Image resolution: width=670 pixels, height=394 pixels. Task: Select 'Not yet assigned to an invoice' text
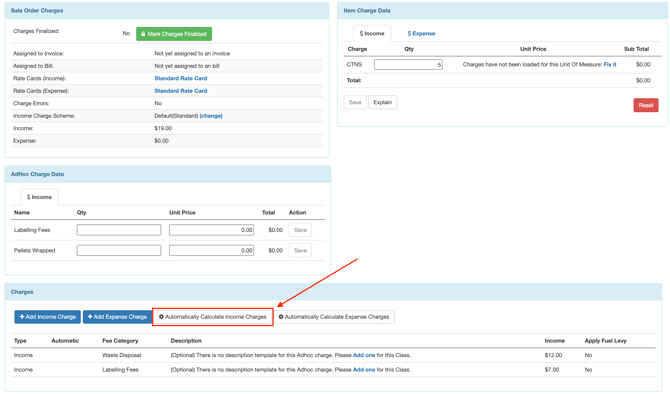point(192,53)
